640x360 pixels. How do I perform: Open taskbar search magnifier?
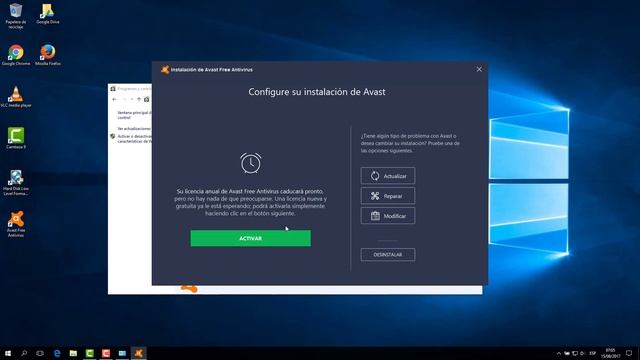point(24,353)
